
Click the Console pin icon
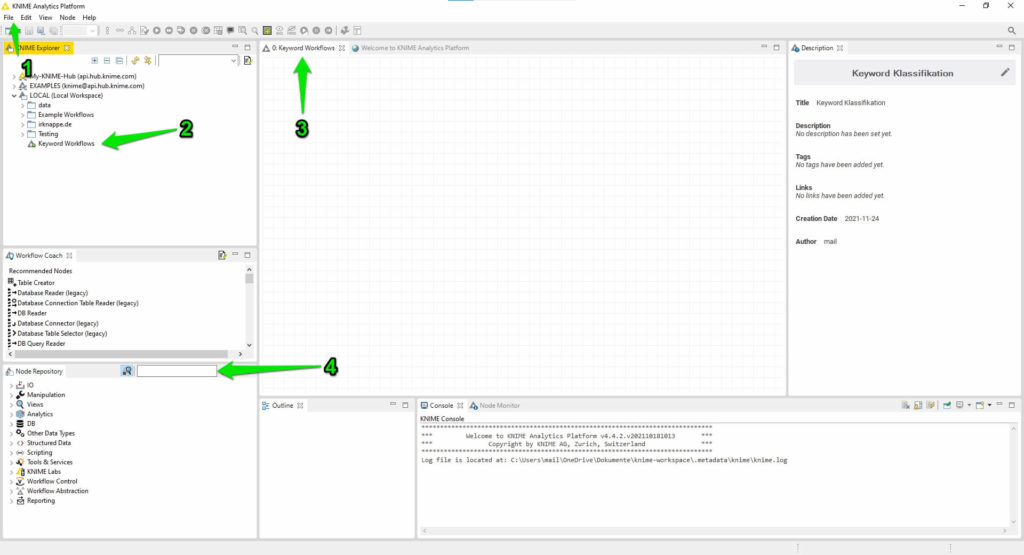point(946,405)
